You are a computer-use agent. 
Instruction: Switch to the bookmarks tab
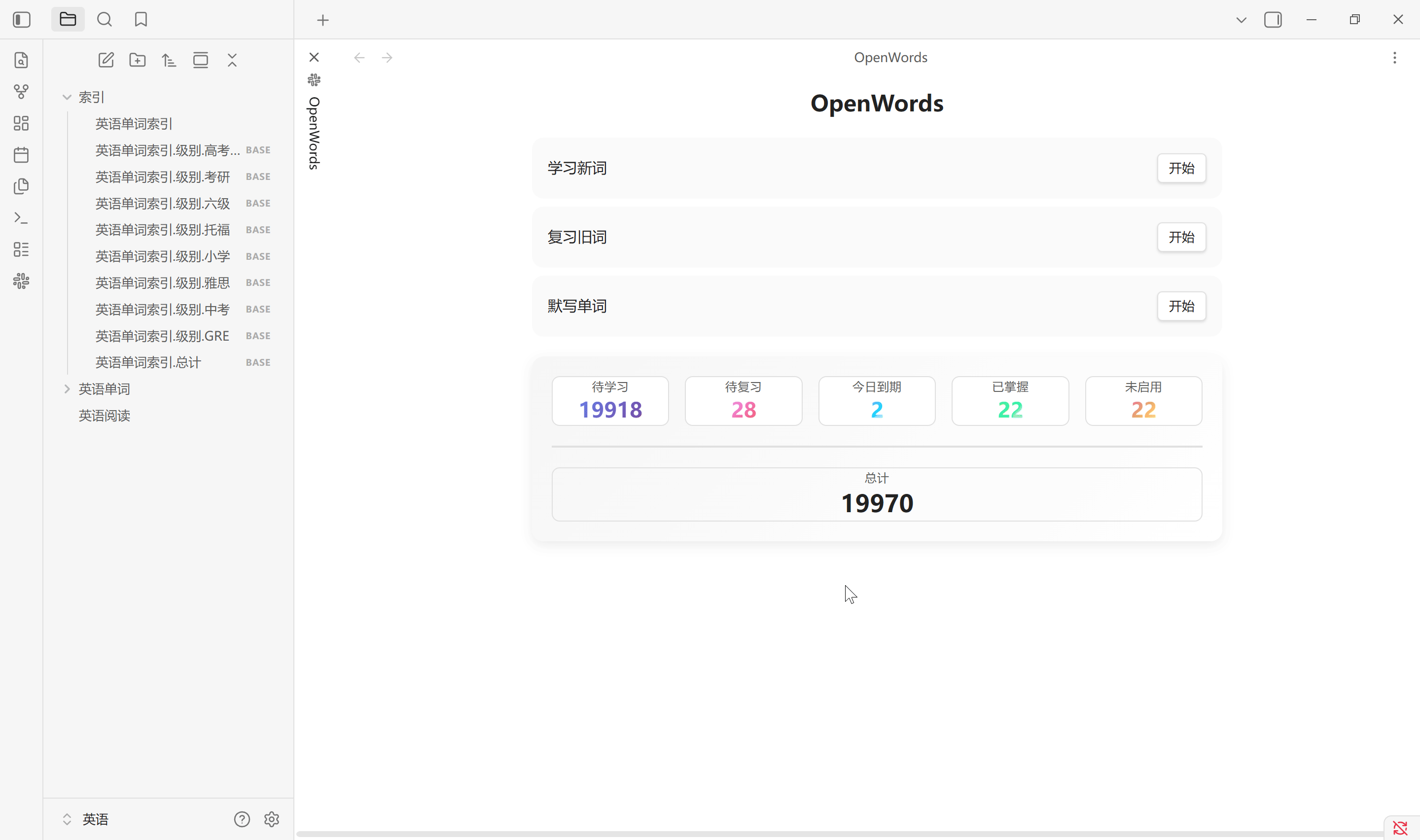click(x=141, y=20)
